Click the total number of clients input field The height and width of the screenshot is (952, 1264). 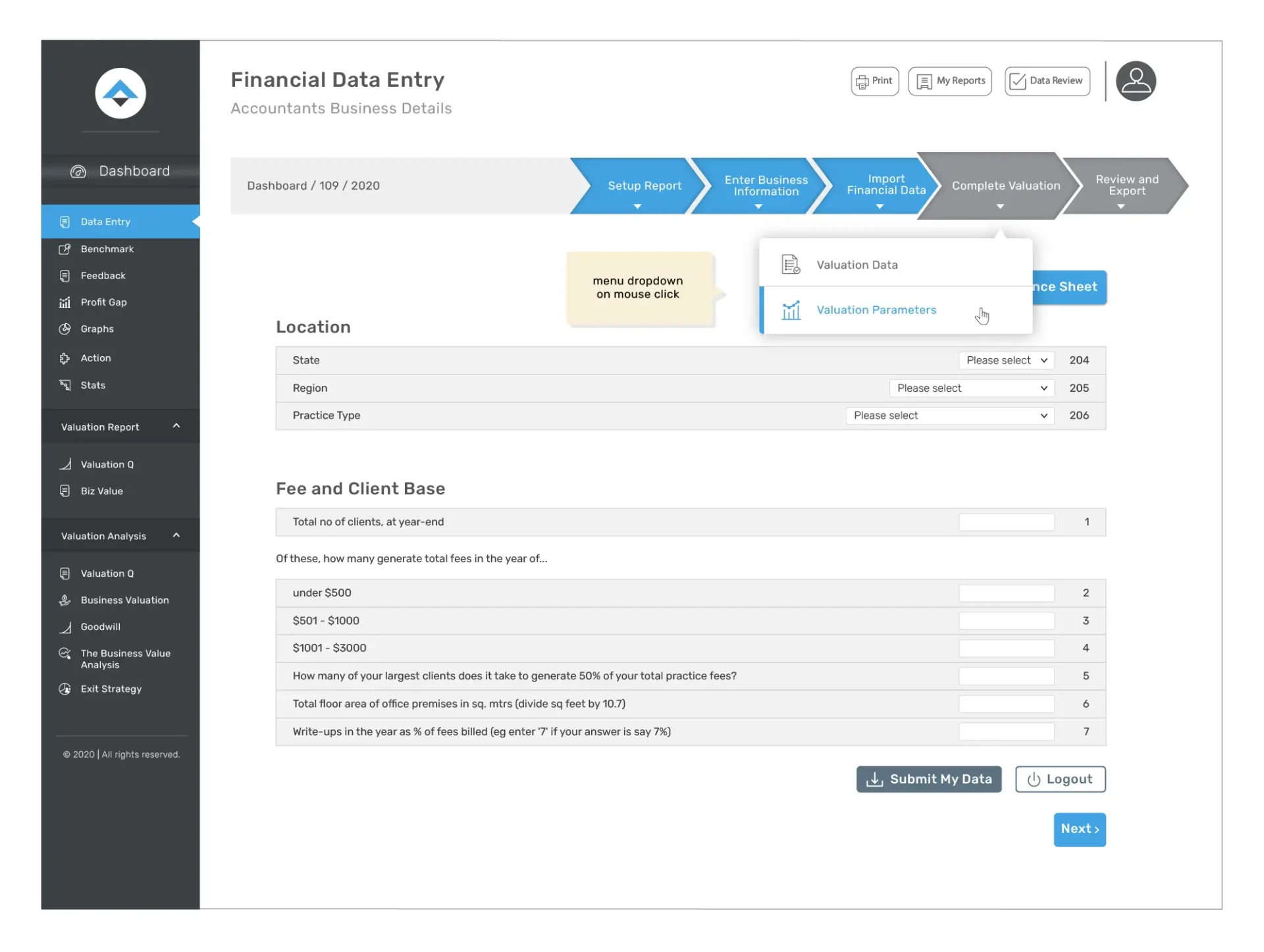click(x=1006, y=522)
